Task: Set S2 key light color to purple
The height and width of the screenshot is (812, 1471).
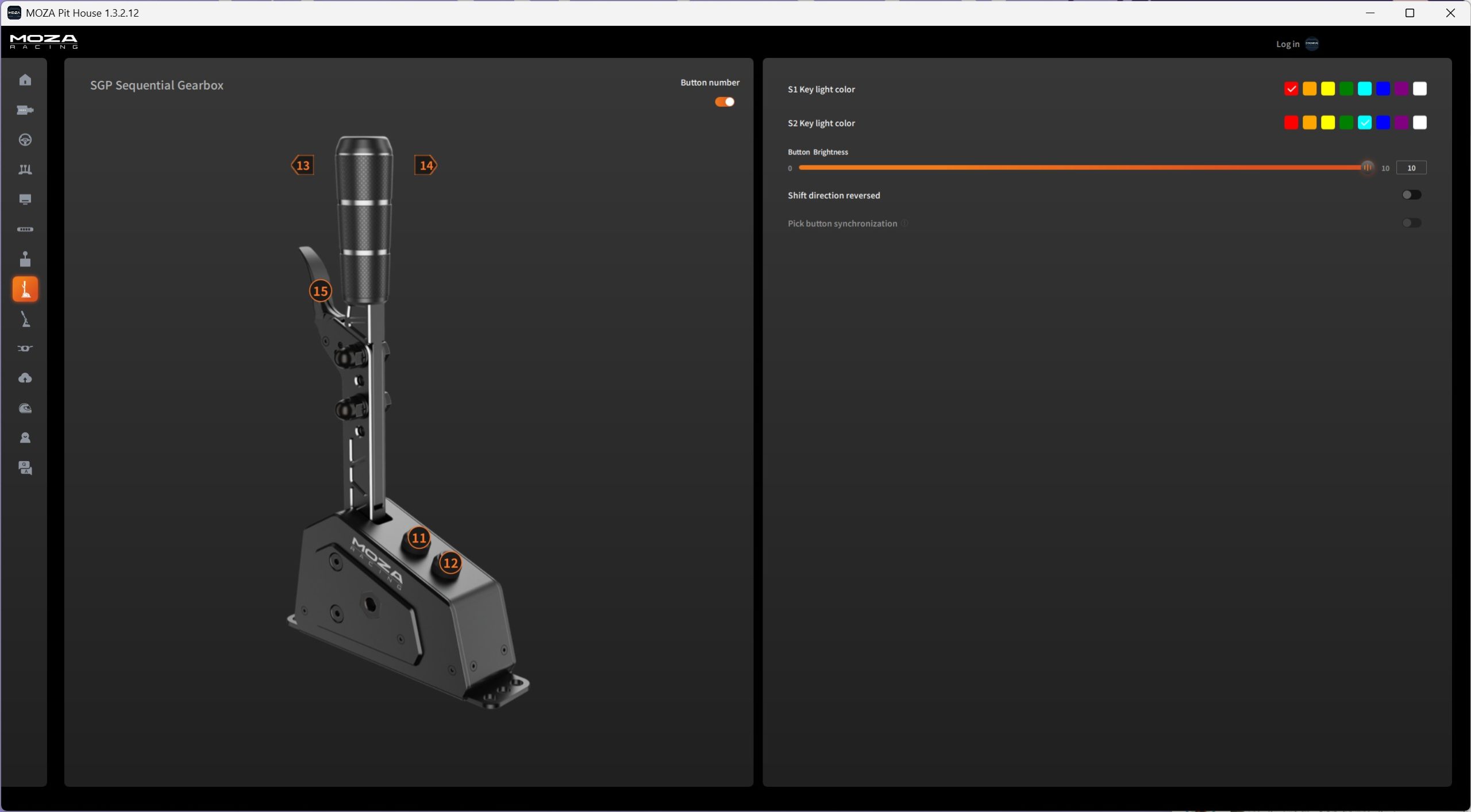Action: tap(1401, 122)
